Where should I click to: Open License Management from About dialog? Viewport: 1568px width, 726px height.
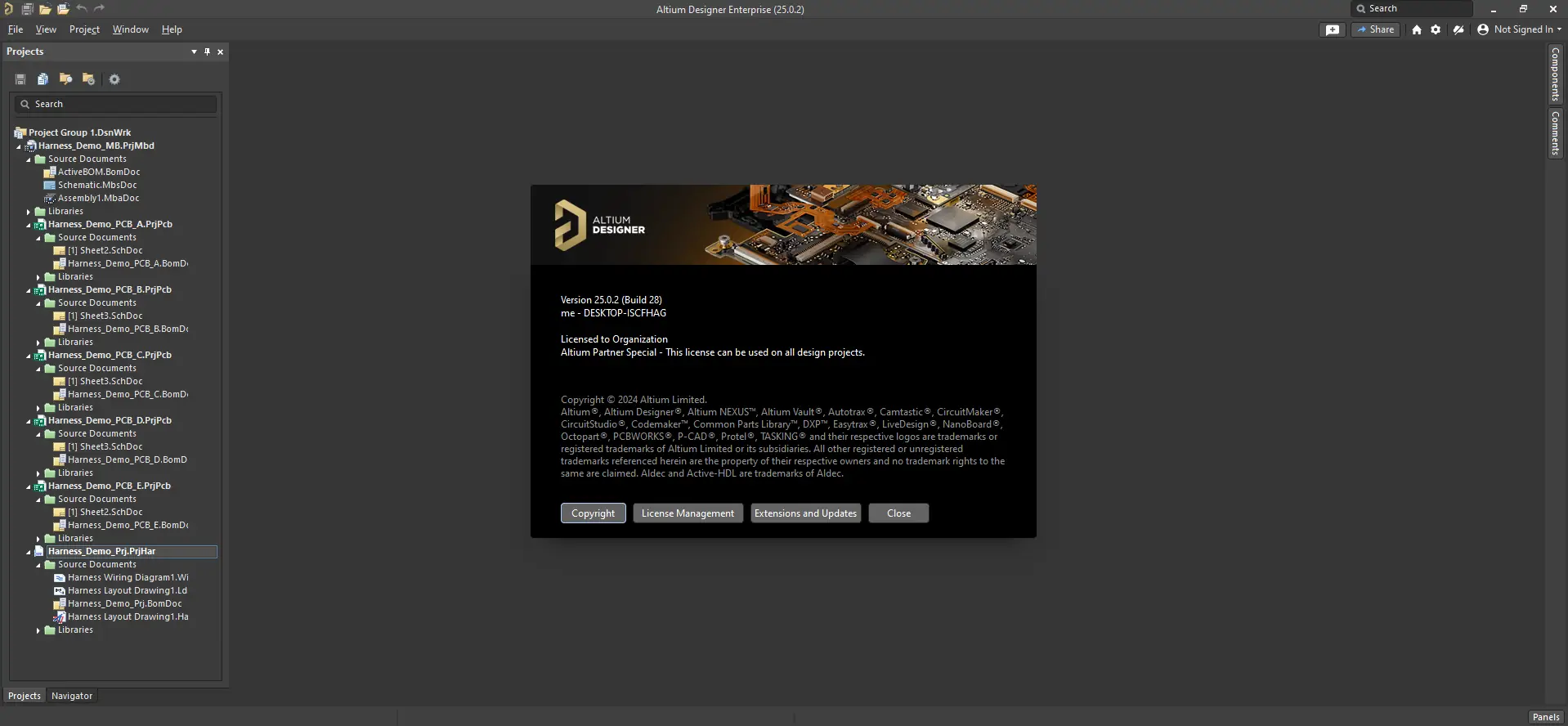click(x=688, y=513)
